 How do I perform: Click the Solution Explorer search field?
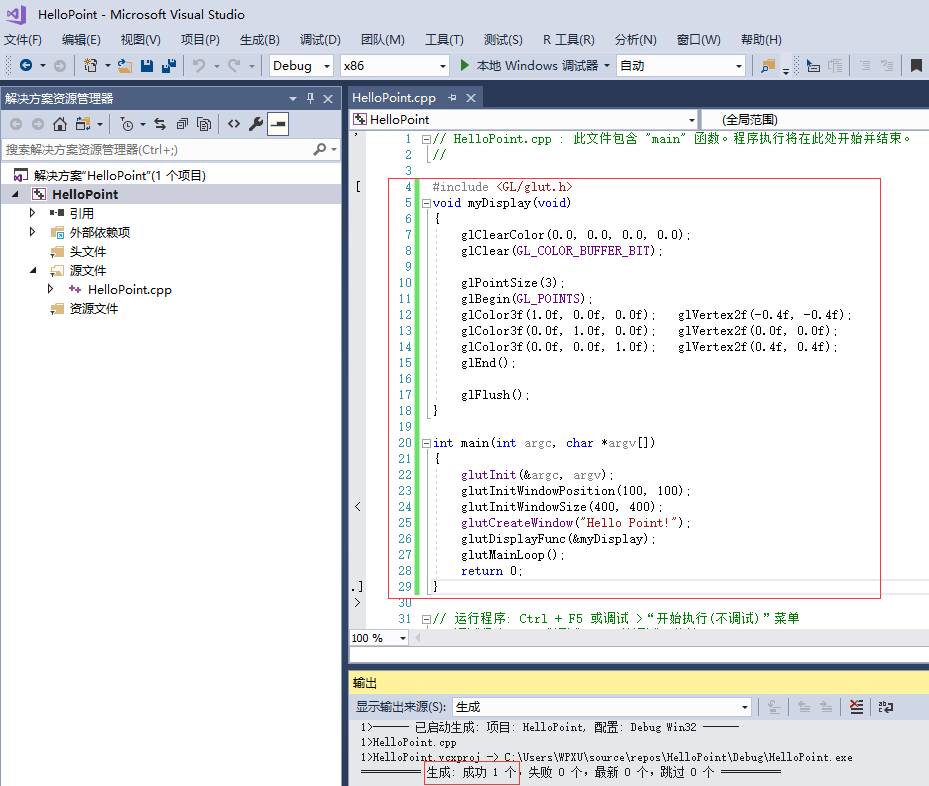point(157,150)
